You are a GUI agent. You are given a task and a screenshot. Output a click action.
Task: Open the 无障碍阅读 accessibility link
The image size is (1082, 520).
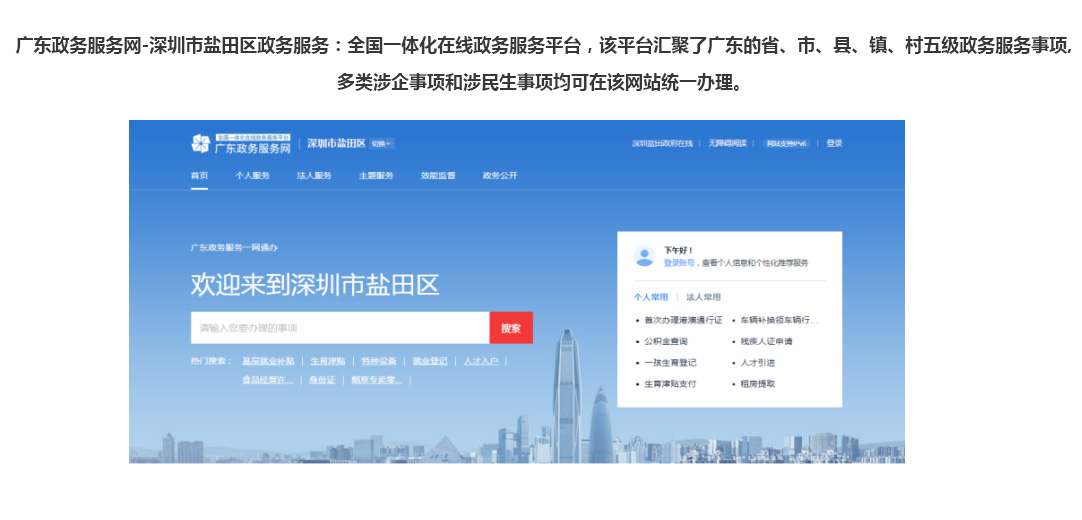tap(728, 144)
